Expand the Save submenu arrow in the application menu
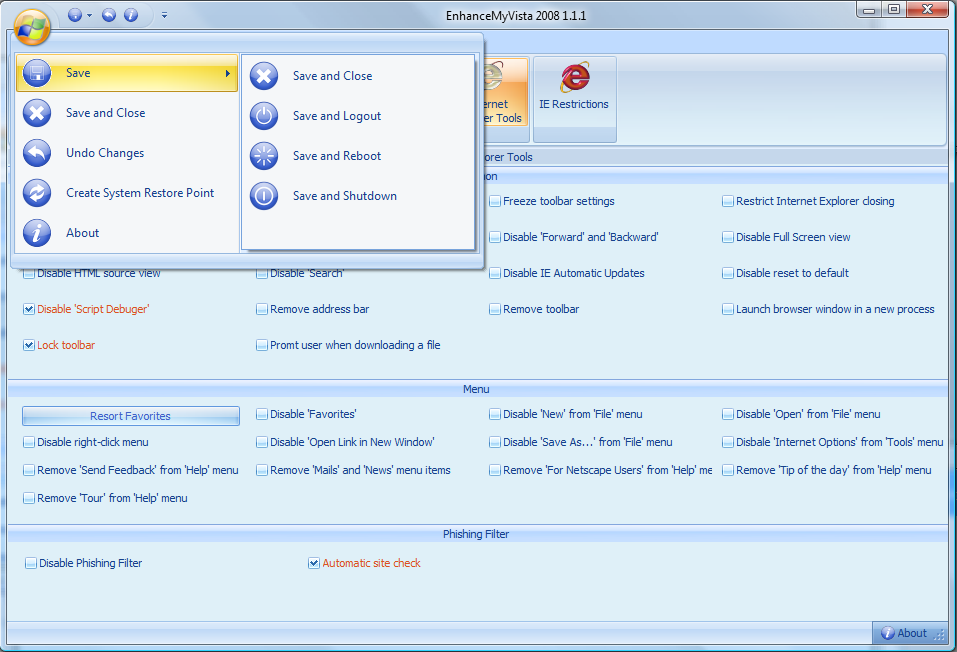 (x=228, y=73)
